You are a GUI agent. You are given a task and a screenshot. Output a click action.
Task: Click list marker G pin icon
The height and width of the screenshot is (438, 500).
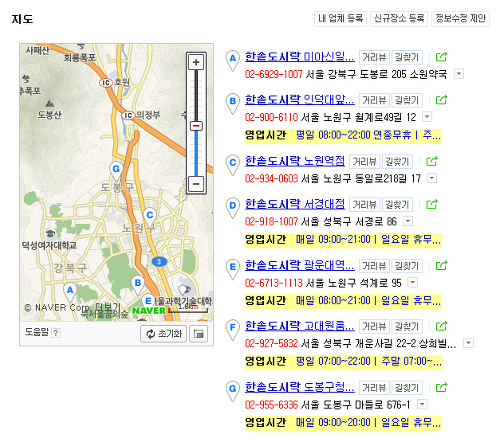(x=233, y=391)
